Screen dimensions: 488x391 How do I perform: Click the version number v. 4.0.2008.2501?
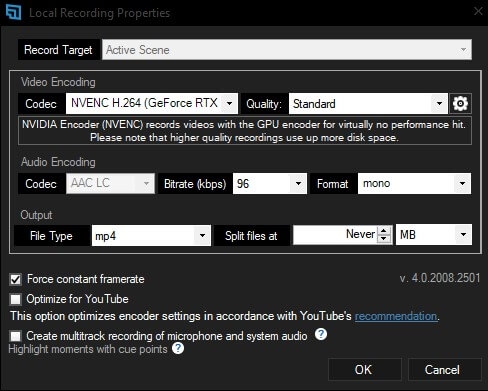click(x=440, y=278)
